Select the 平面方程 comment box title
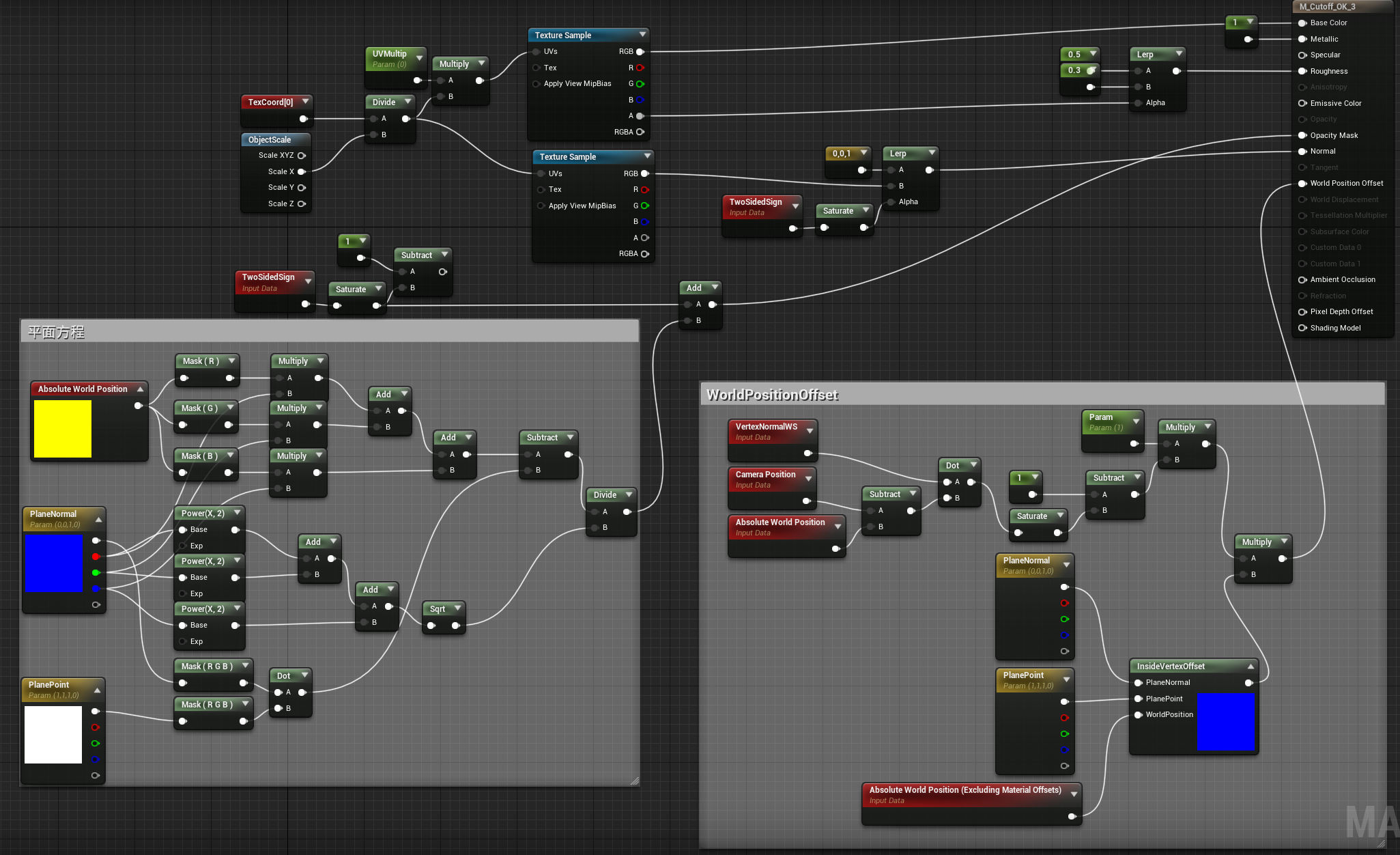1400x855 pixels. coord(56,333)
